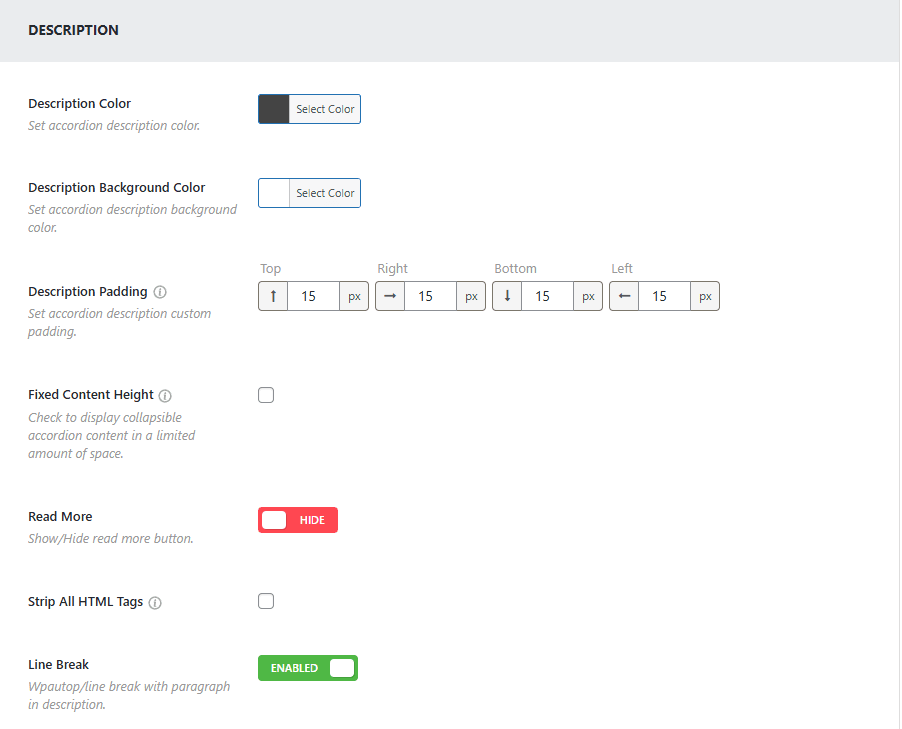This screenshot has height=729, width=902.
Task: Click the info icon next to Fixed Content Height
Action: (x=165, y=395)
